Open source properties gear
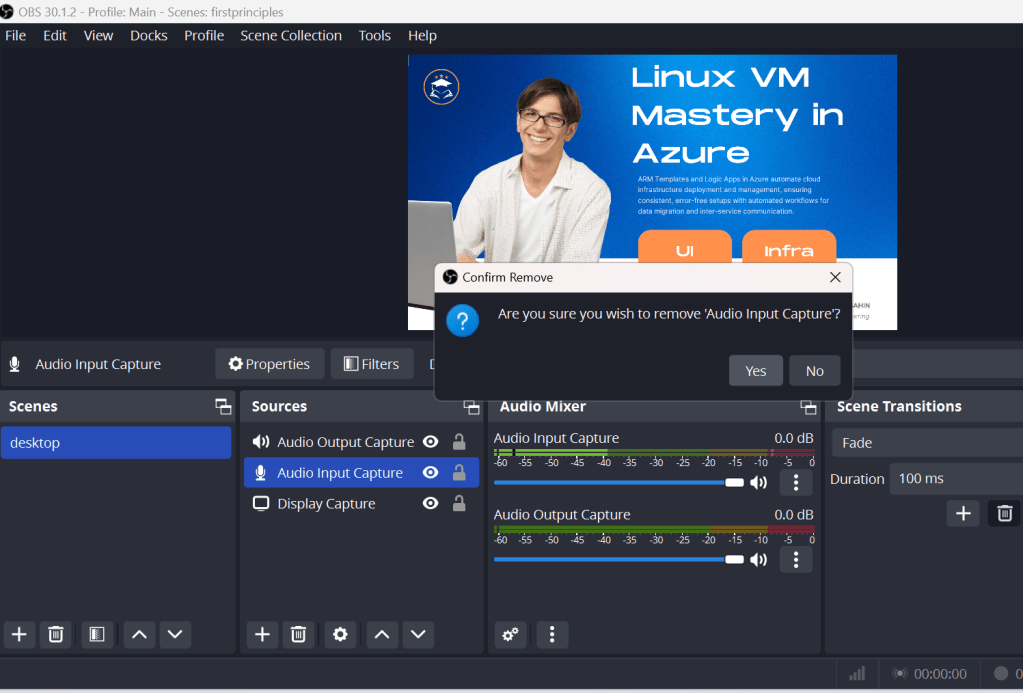Screen dimensions: 1023x693 340,634
